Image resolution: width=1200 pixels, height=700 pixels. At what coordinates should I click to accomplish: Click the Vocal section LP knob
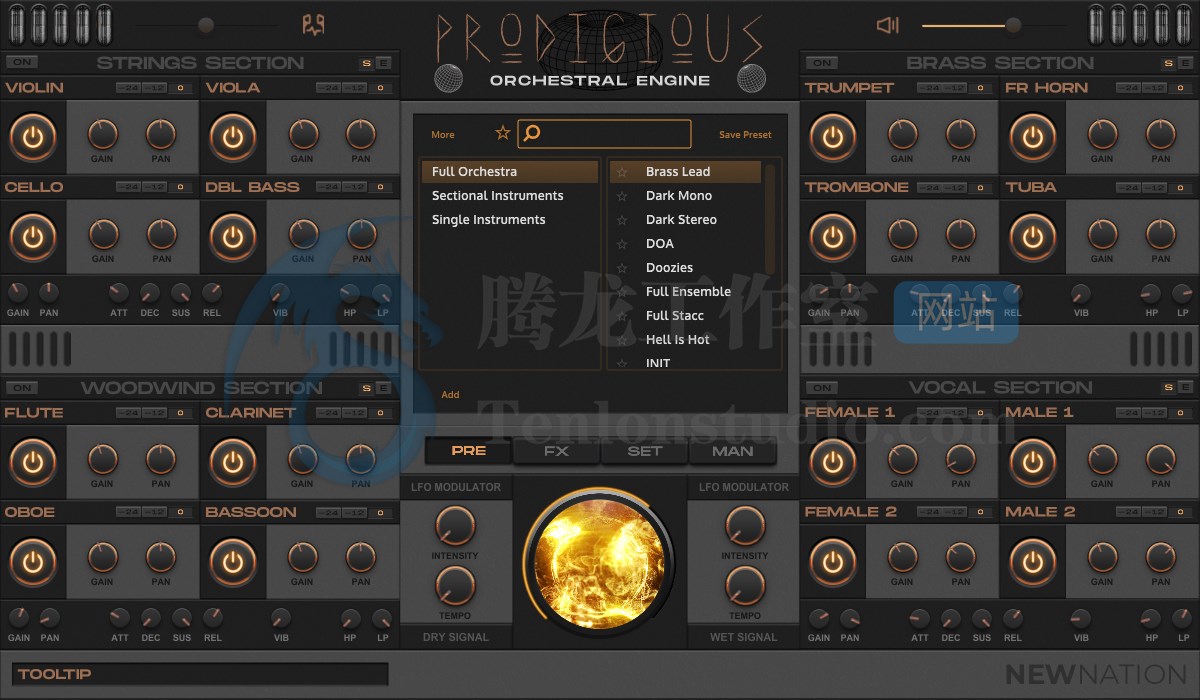coord(1183,618)
